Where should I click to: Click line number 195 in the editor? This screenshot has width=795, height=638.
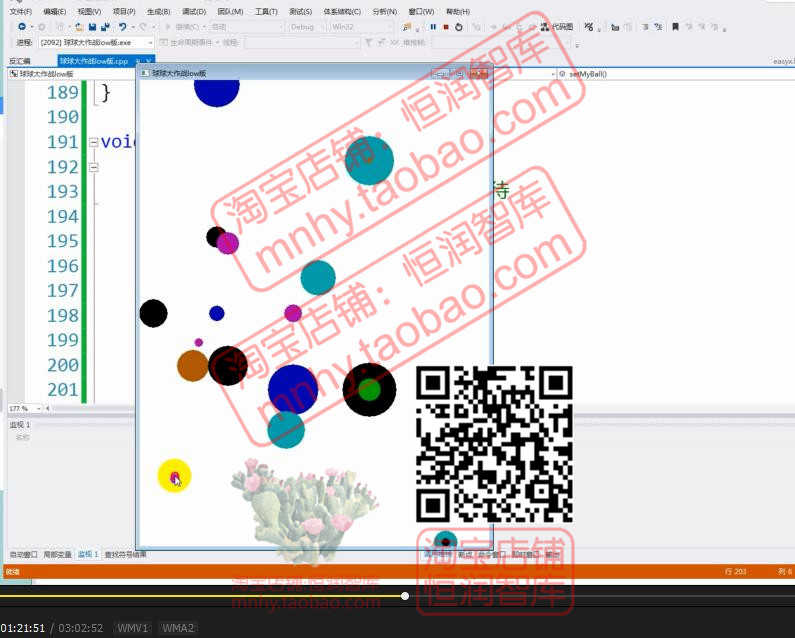[63, 241]
